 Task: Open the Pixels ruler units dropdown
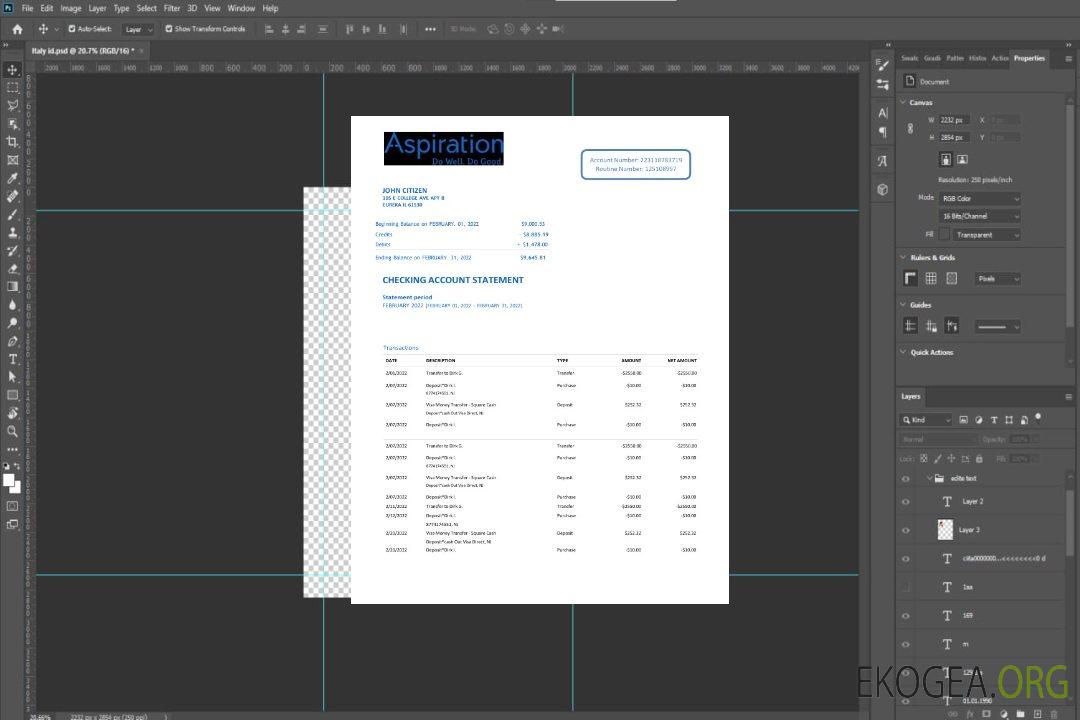[997, 279]
